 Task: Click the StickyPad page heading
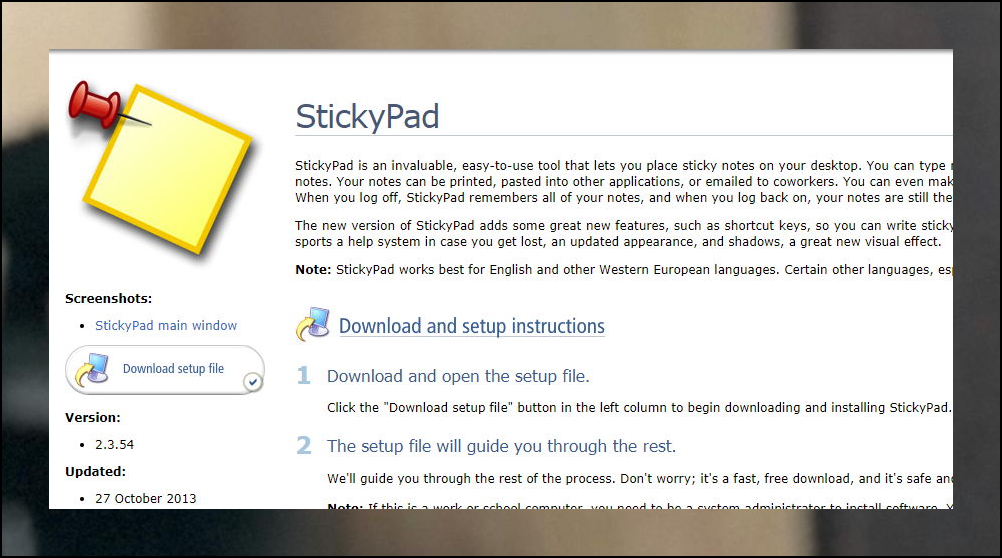tap(367, 116)
